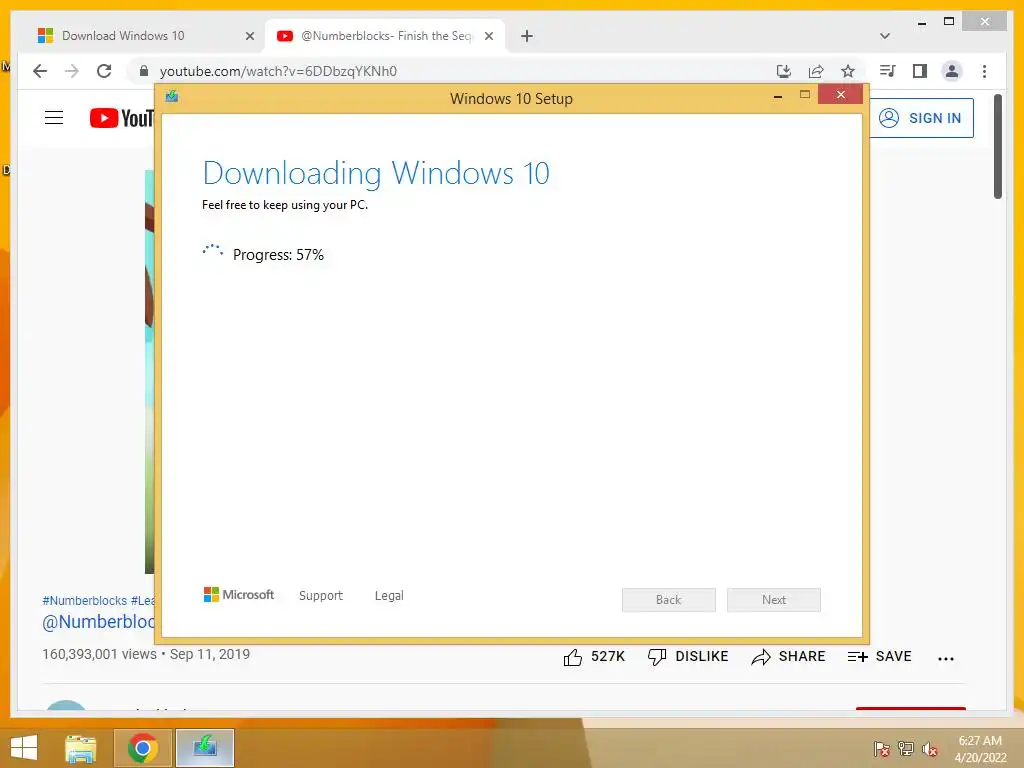
Task: Open the Windows Start button
Action: pyautogui.click(x=24, y=748)
